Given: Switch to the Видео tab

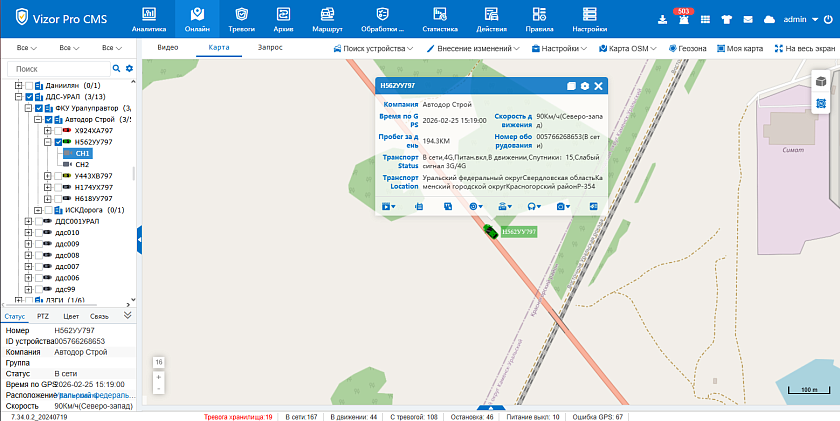Looking at the screenshot, I should click(x=167, y=48).
